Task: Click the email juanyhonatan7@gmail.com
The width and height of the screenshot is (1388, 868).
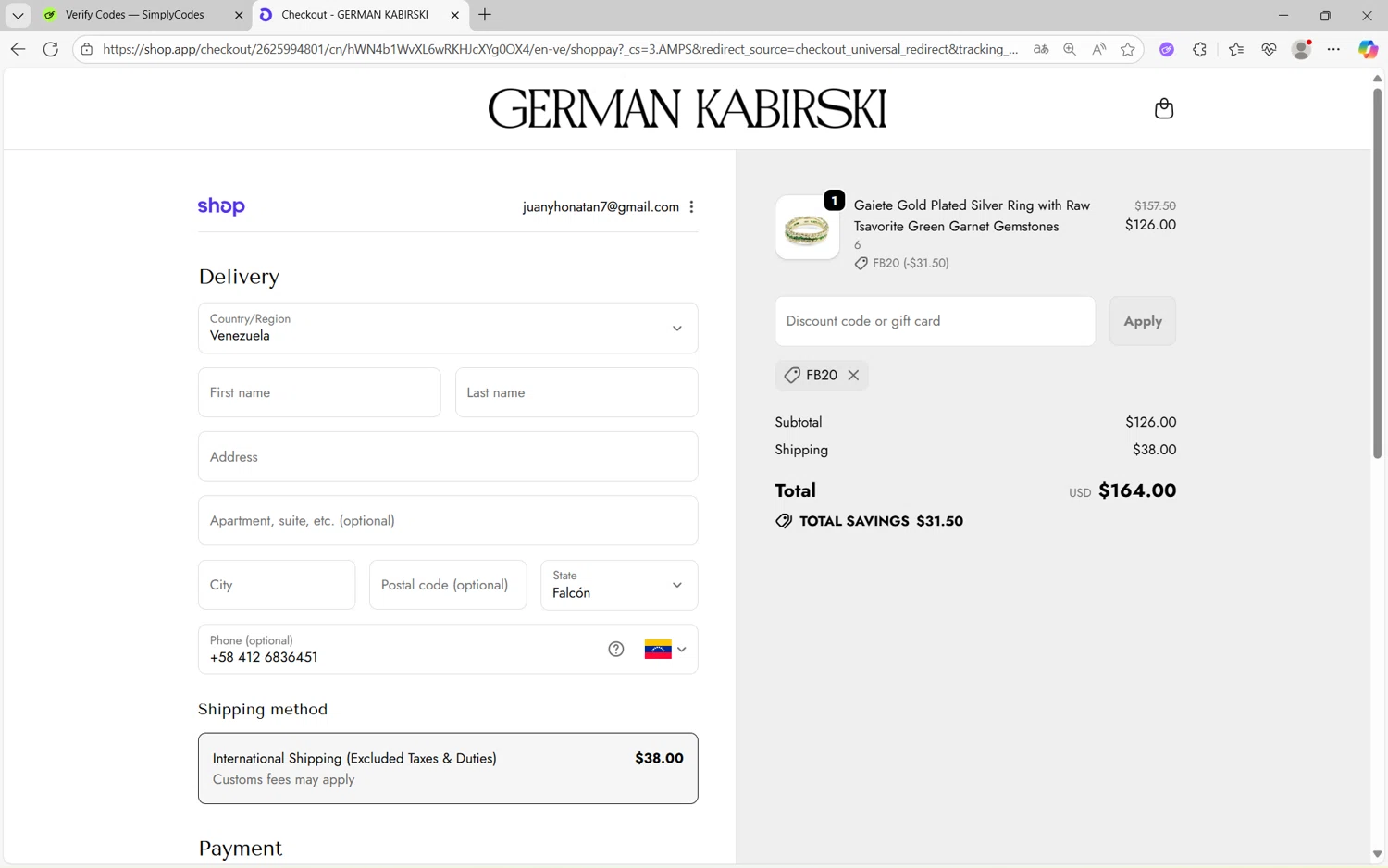Action: tap(601, 206)
